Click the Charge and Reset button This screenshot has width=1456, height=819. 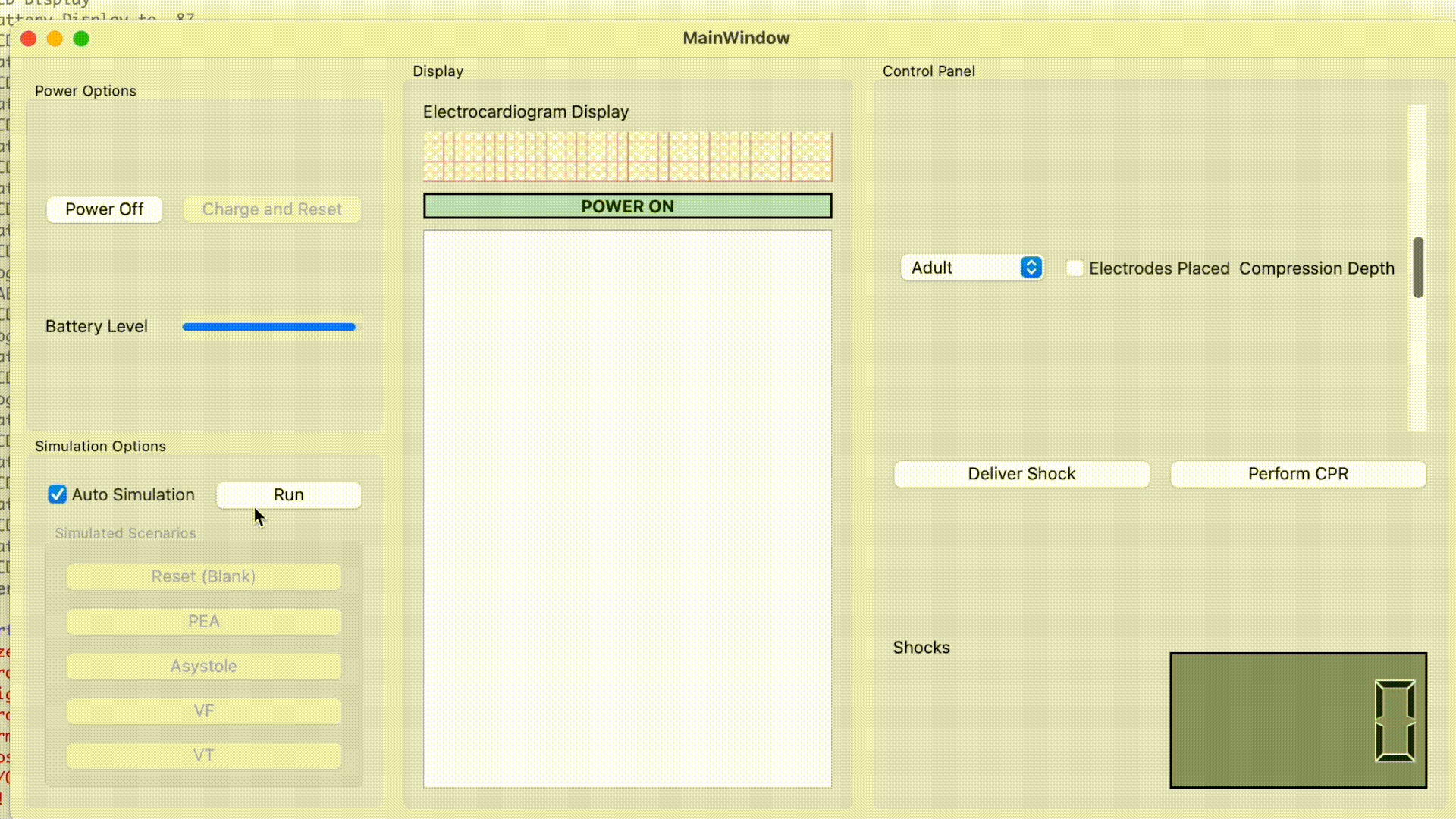(271, 209)
